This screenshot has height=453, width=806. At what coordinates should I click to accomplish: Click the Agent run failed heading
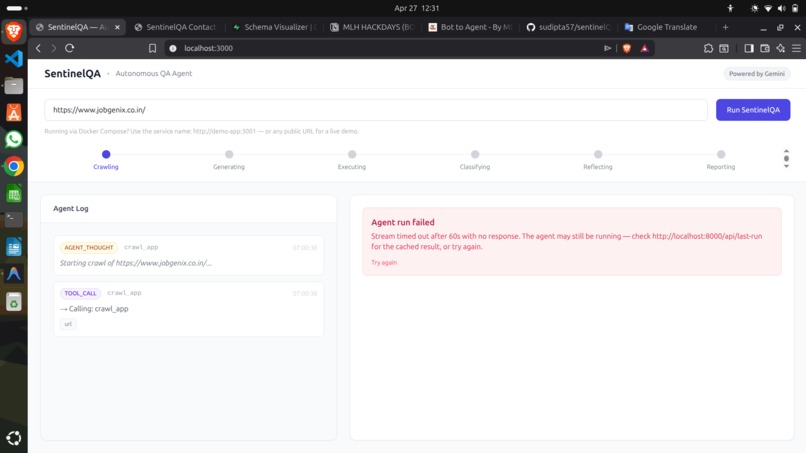(402, 222)
